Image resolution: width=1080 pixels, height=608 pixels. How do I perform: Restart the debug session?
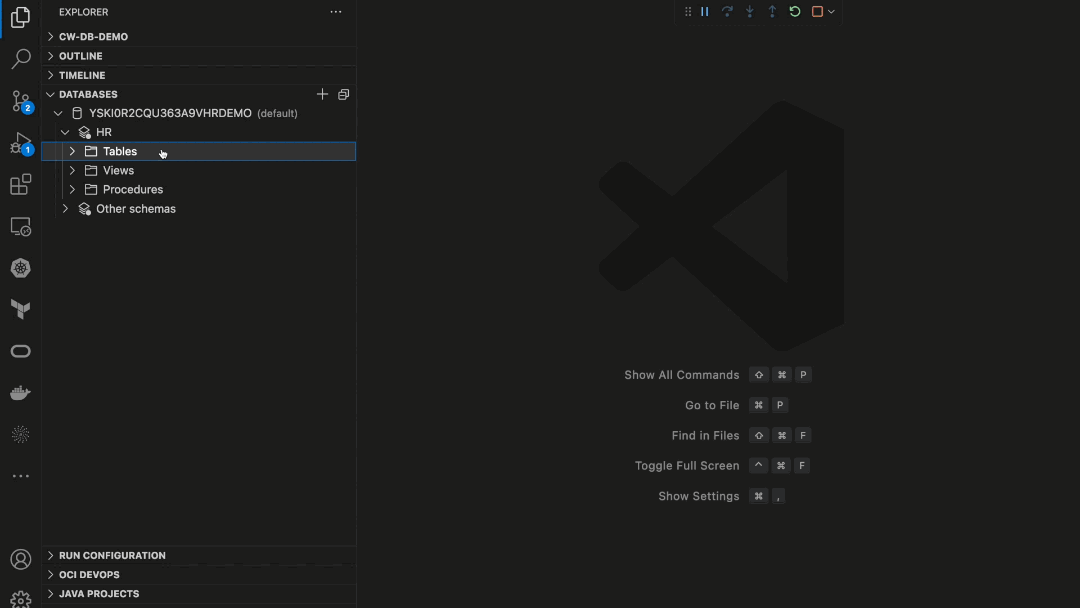[x=794, y=11]
